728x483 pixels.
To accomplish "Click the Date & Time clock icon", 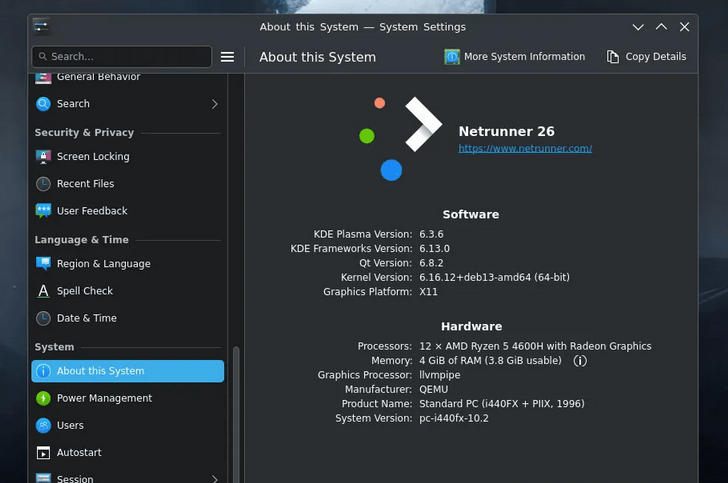I will (43, 318).
